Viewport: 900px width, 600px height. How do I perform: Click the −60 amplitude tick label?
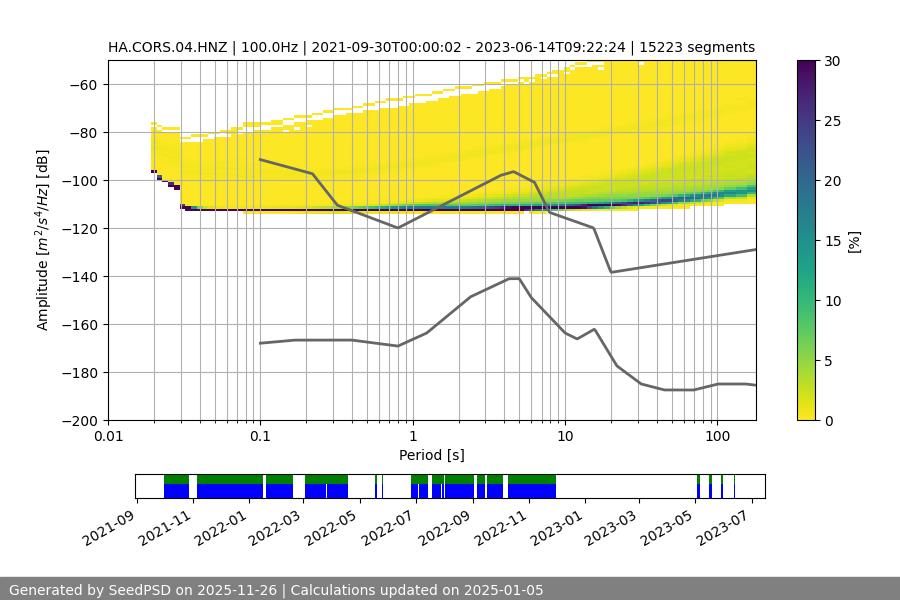click(83, 85)
